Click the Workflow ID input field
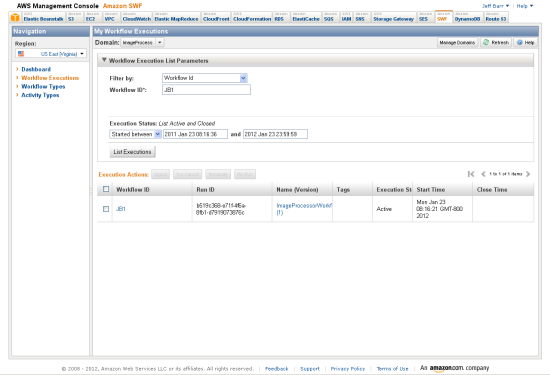 (206, 90)
